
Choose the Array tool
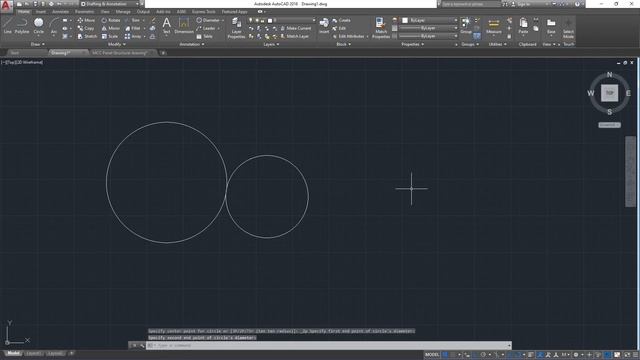click(x=133, y=36)
